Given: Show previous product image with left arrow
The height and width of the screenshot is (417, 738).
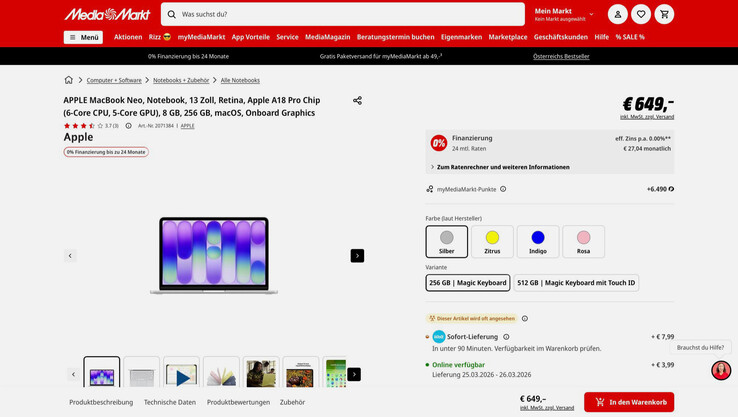Looking at the screenshot, I should click(x=70, y=256).
